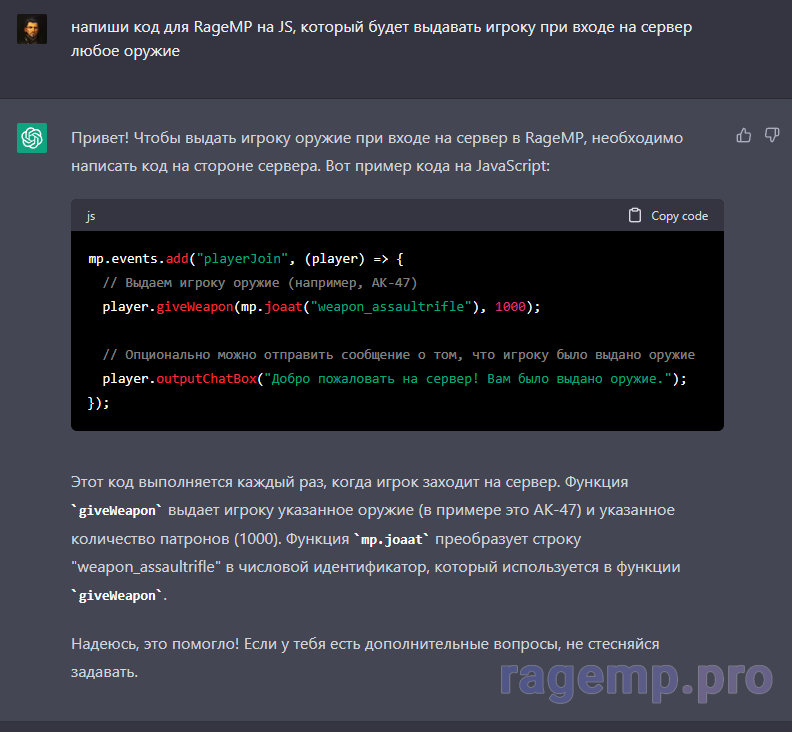
Task: Click the thumbs down feedback icon
Action: (x=772, y=135)
